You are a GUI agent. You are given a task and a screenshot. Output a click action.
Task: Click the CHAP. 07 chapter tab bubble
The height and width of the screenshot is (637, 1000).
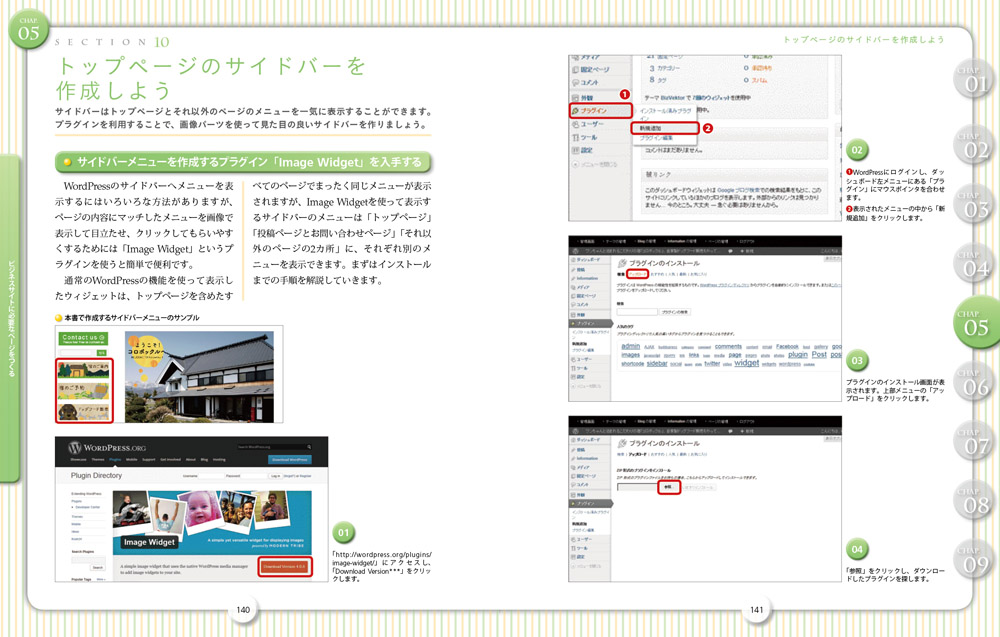976,442
